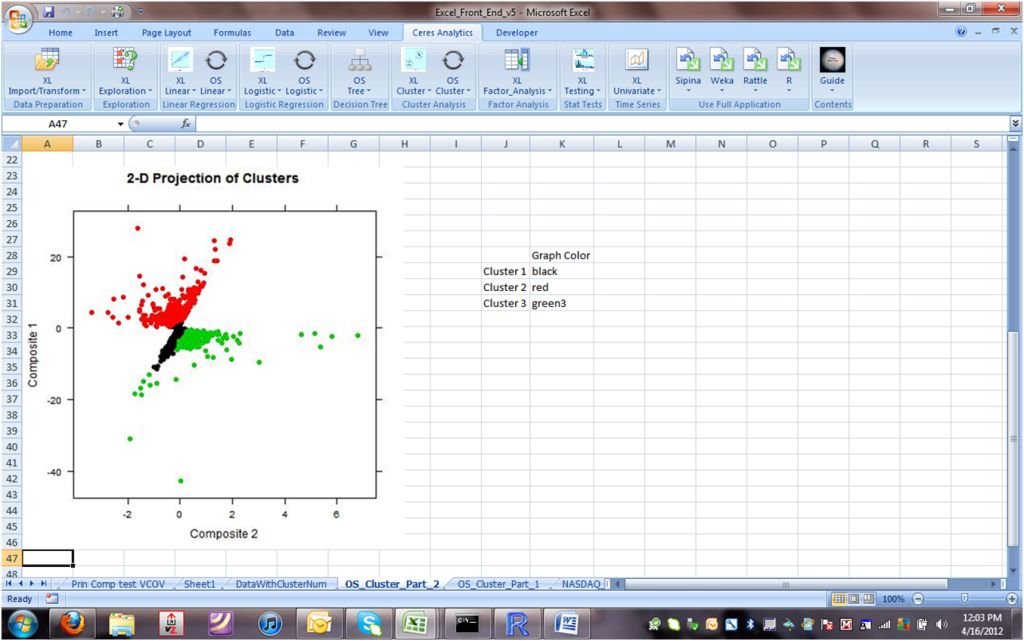The height and width of the screenshot is (641, 1024).
Task: Switch to the Developer tab
Action: pos(517,33)
